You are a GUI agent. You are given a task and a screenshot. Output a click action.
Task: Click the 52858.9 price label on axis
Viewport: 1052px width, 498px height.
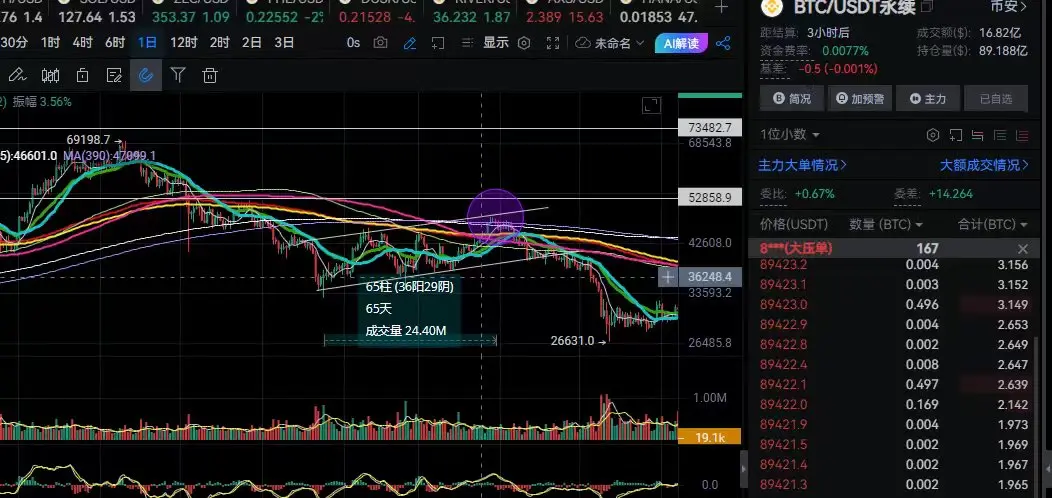click(x=710, y=197)
